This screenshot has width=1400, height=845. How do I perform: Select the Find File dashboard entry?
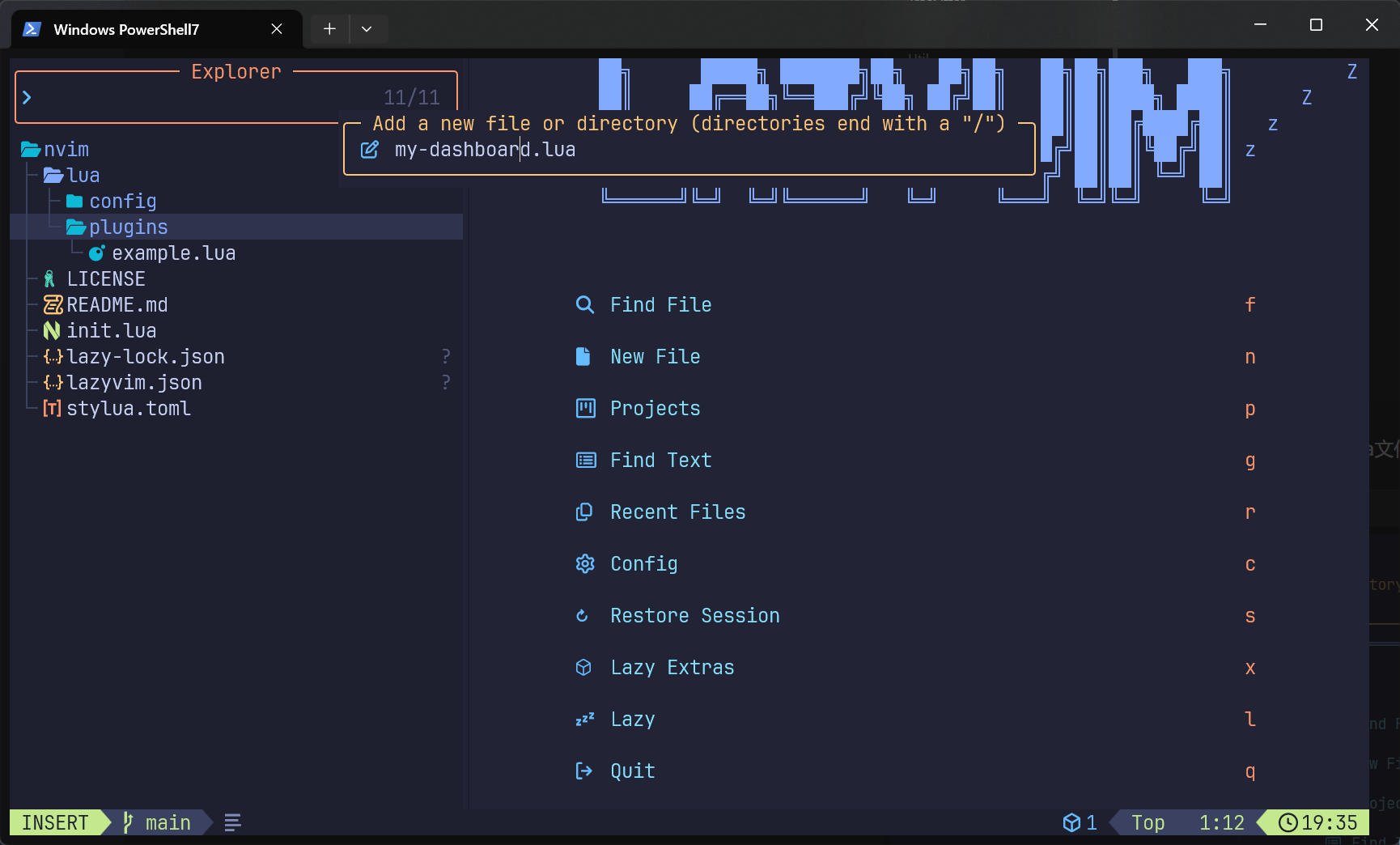click(915, 305)
